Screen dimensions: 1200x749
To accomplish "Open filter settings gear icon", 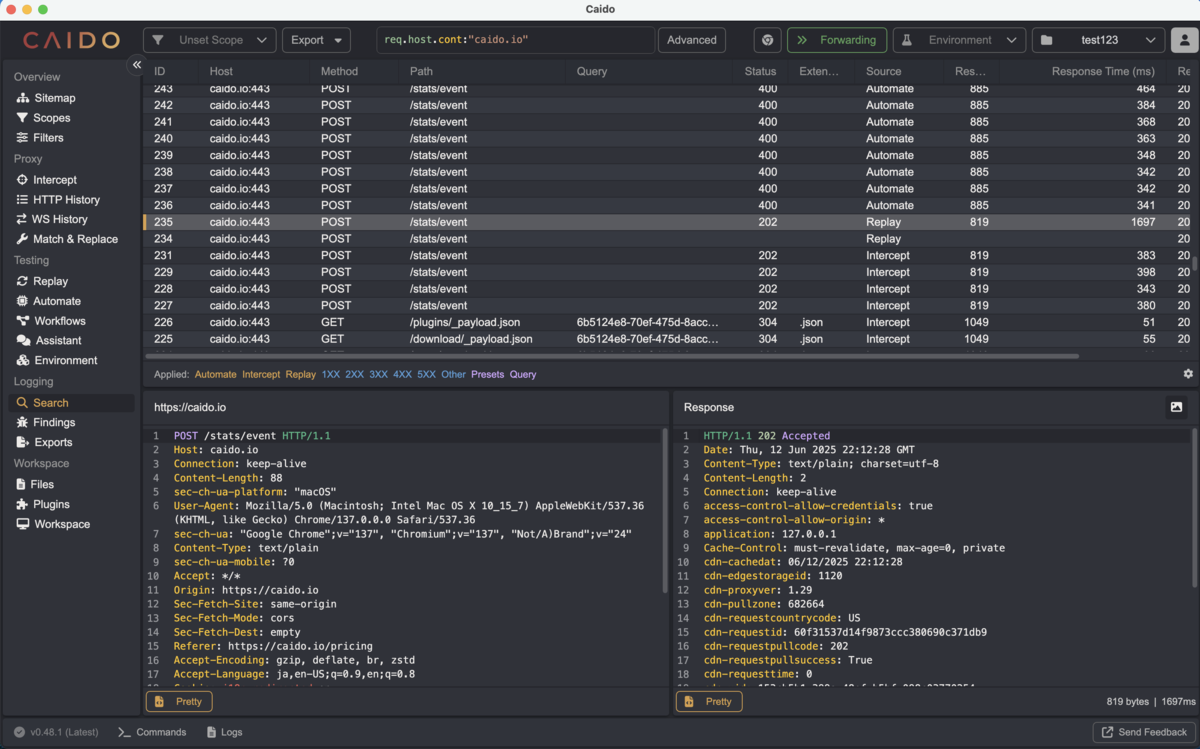I will (x=1188, y=374).
